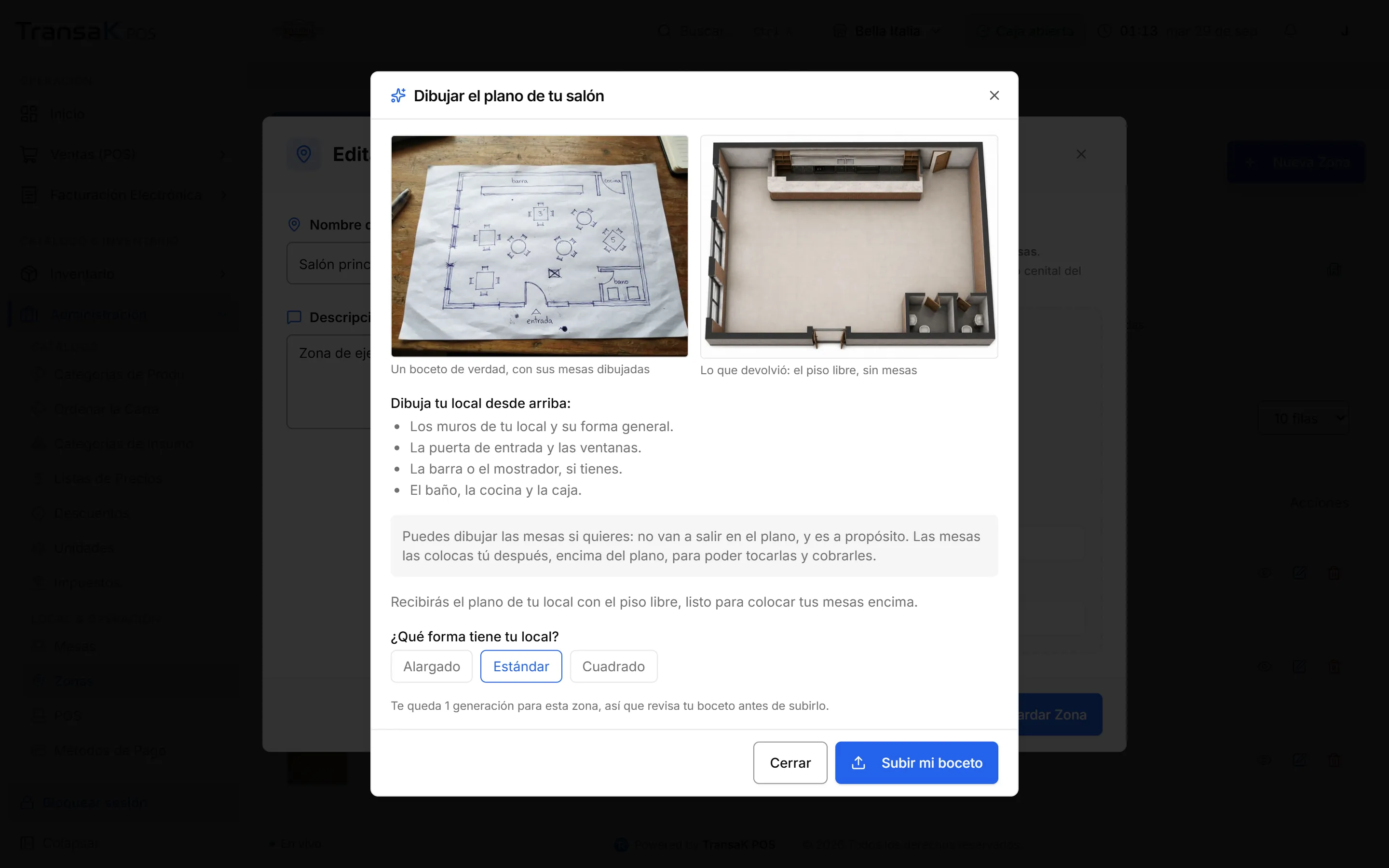Click the zone name field in Edit dialog
Screen dimensions: 1389x868
click(x=329, y=263)
